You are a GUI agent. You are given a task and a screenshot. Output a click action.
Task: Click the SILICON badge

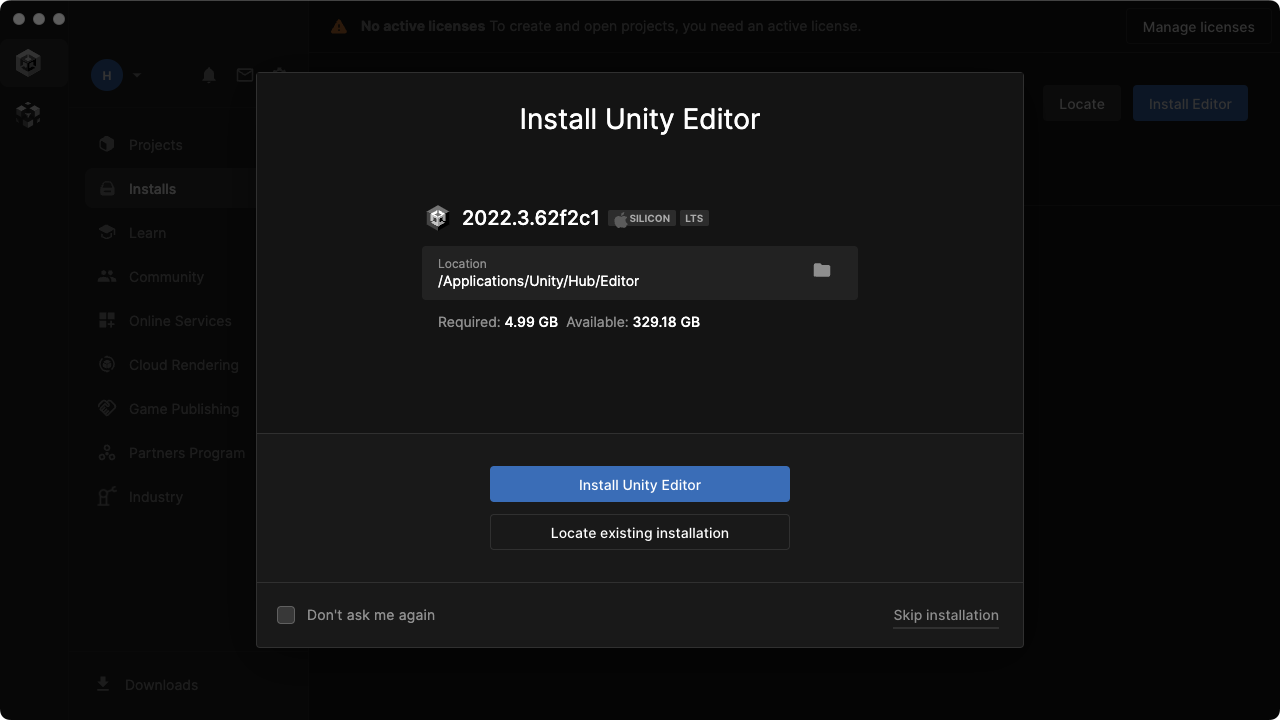(642, 218)
